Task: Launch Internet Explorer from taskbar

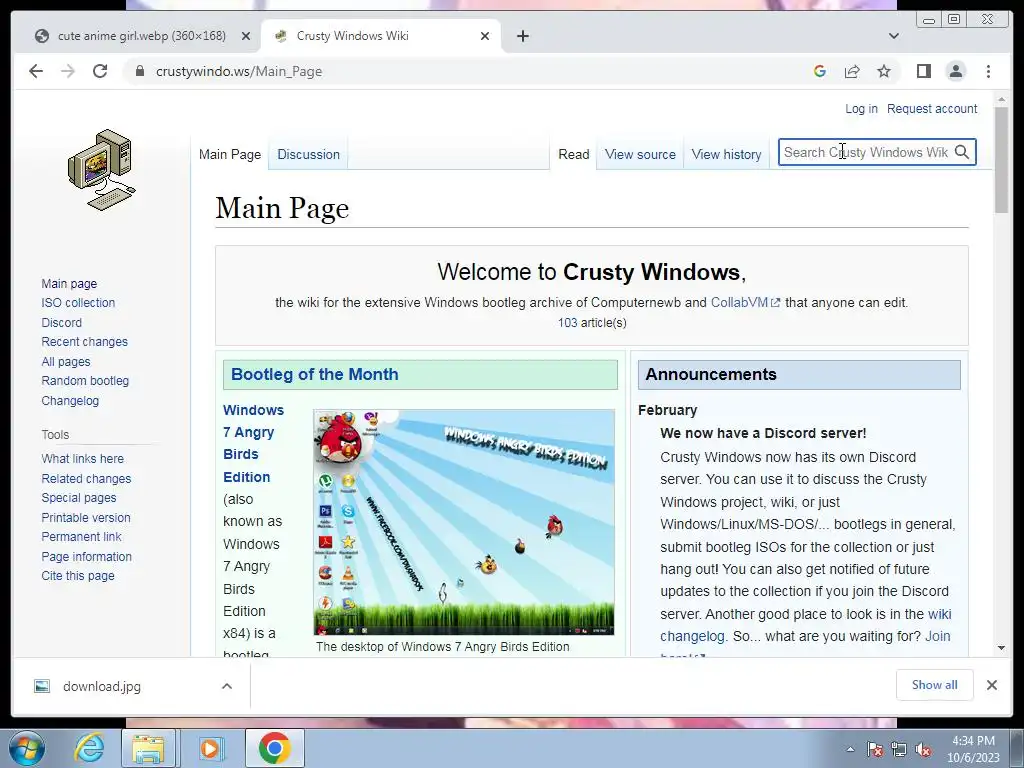Action: click(x=89, y=748)
